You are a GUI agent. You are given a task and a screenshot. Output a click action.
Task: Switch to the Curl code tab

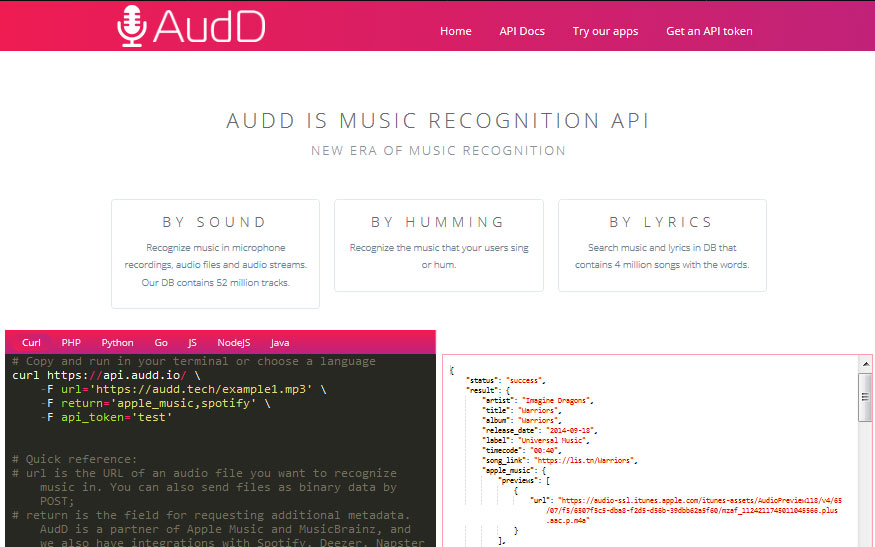[31, 343]
